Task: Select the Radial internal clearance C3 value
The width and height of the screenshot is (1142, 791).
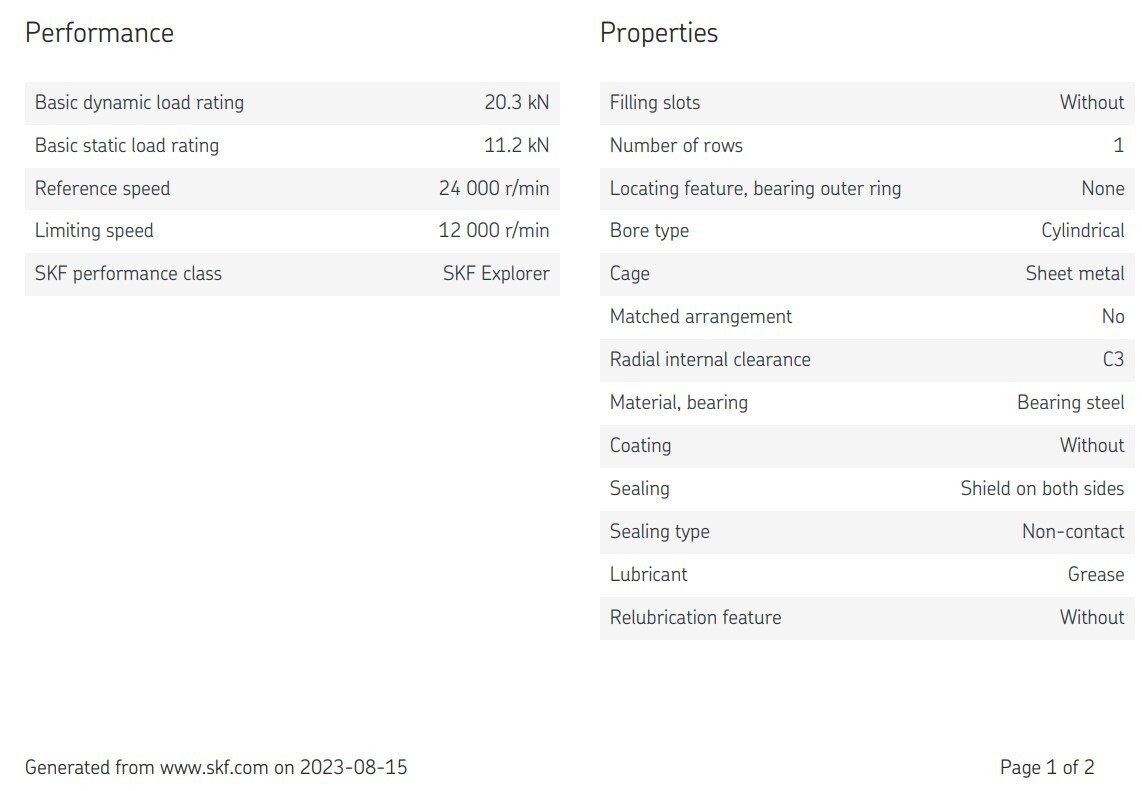Action: point(1113,360)
